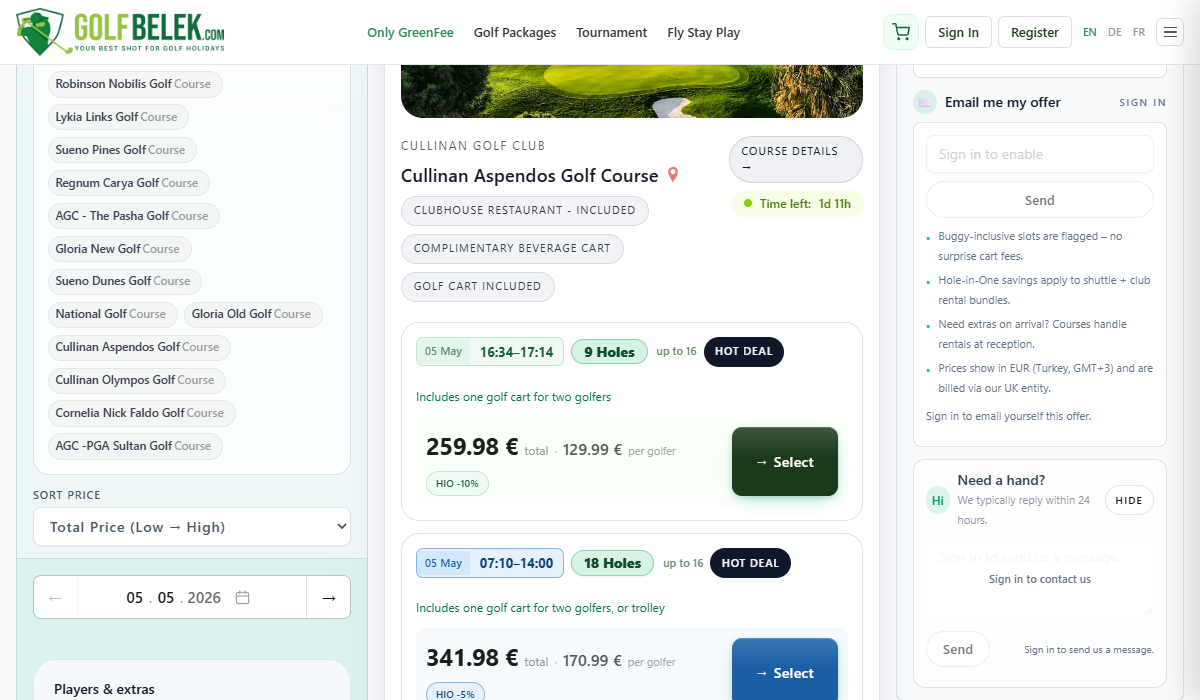Click the Sign in to enable email field

pos(1040,154)
